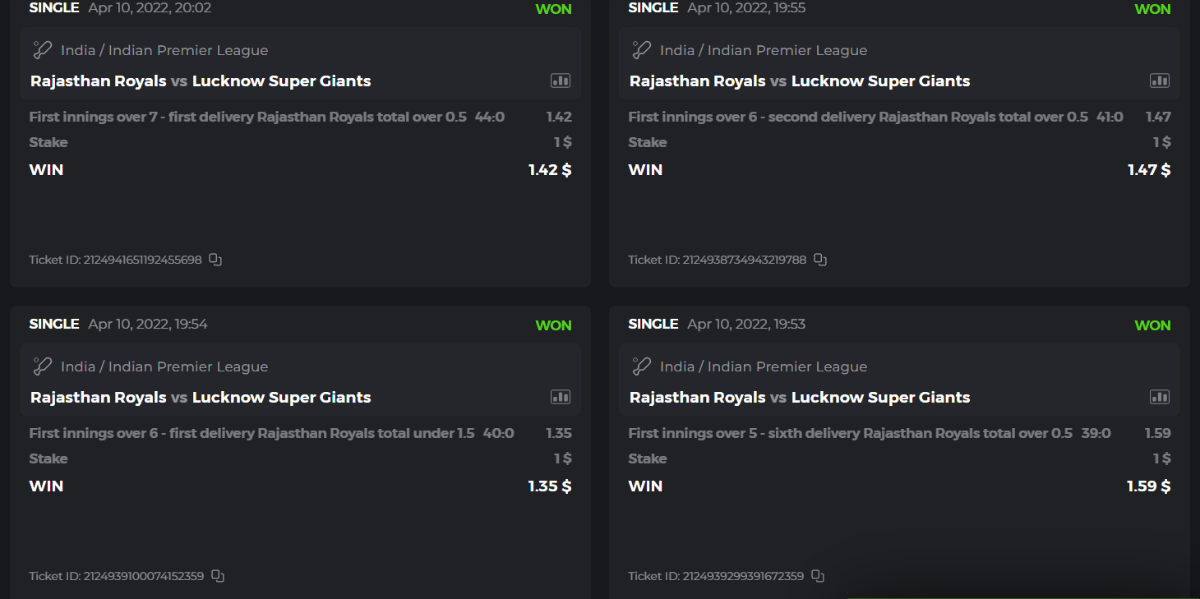The image size is (1200, 599).
Task: Open Rajasthan Royals vs Lucknow match from 19:55 bet
Action: [799, 81]
